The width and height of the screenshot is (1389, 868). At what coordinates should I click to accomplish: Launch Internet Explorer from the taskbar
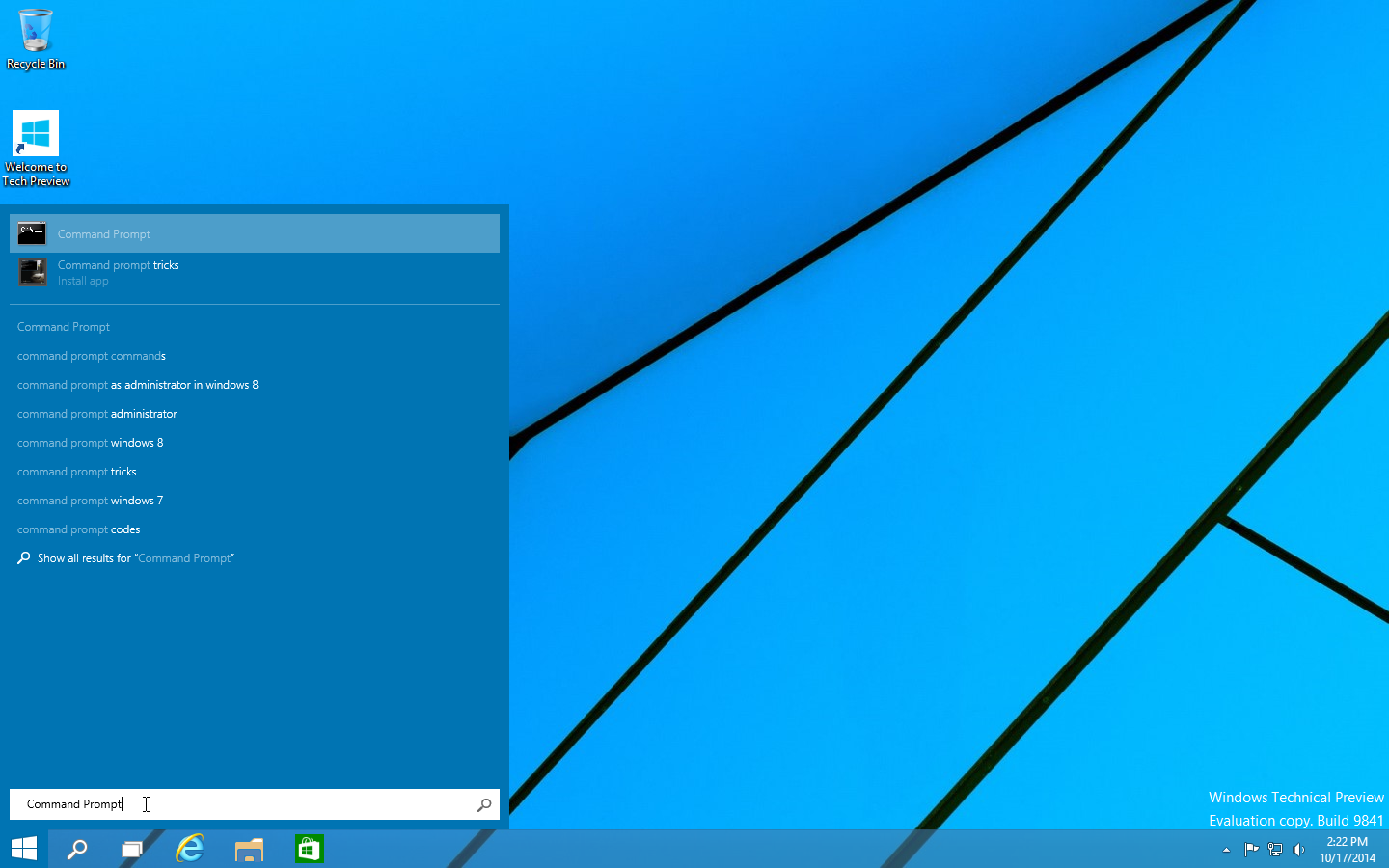pos(190,849)
